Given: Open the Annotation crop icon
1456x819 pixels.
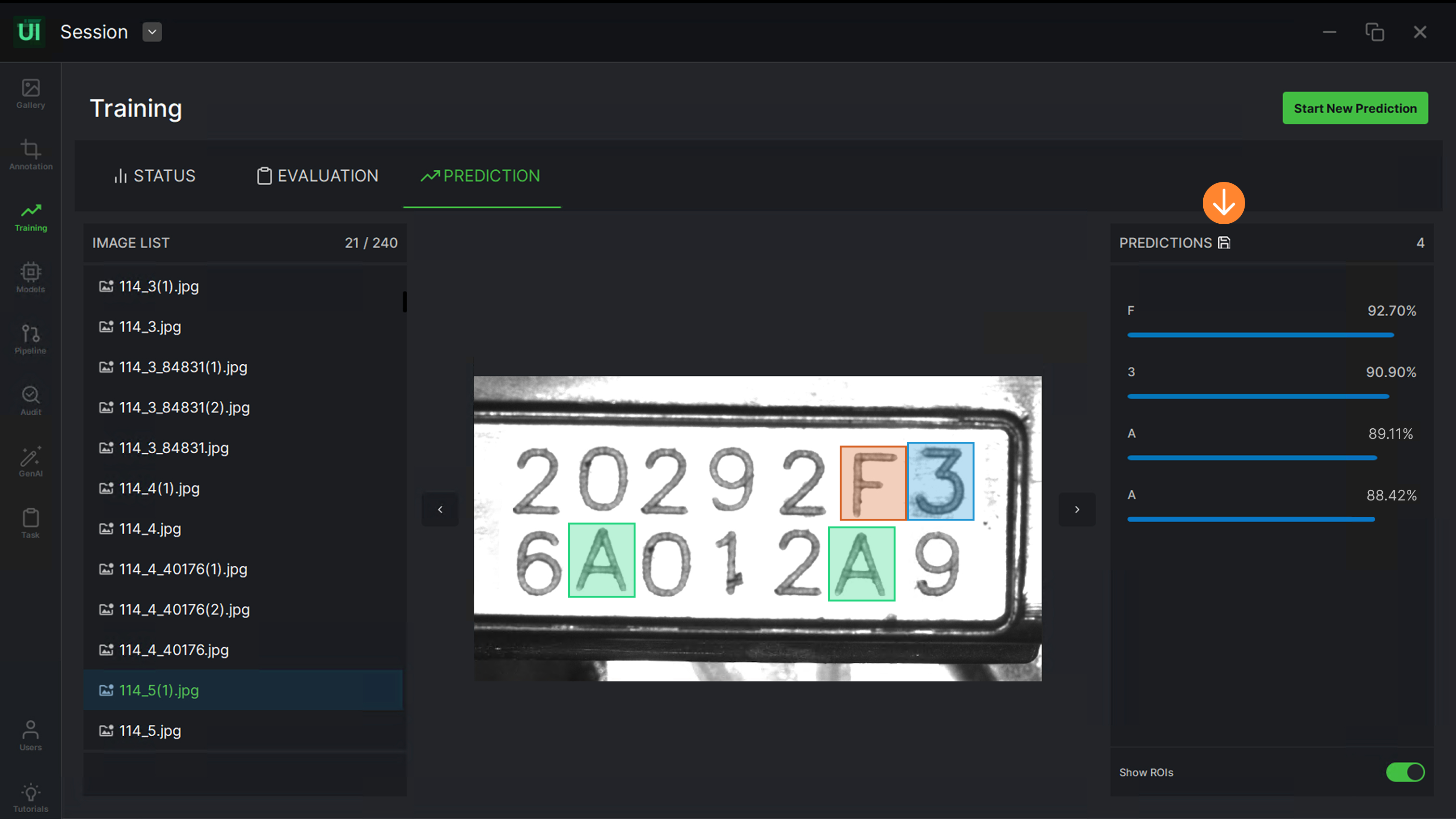Looking at the screenshot, I should (30, 154).
